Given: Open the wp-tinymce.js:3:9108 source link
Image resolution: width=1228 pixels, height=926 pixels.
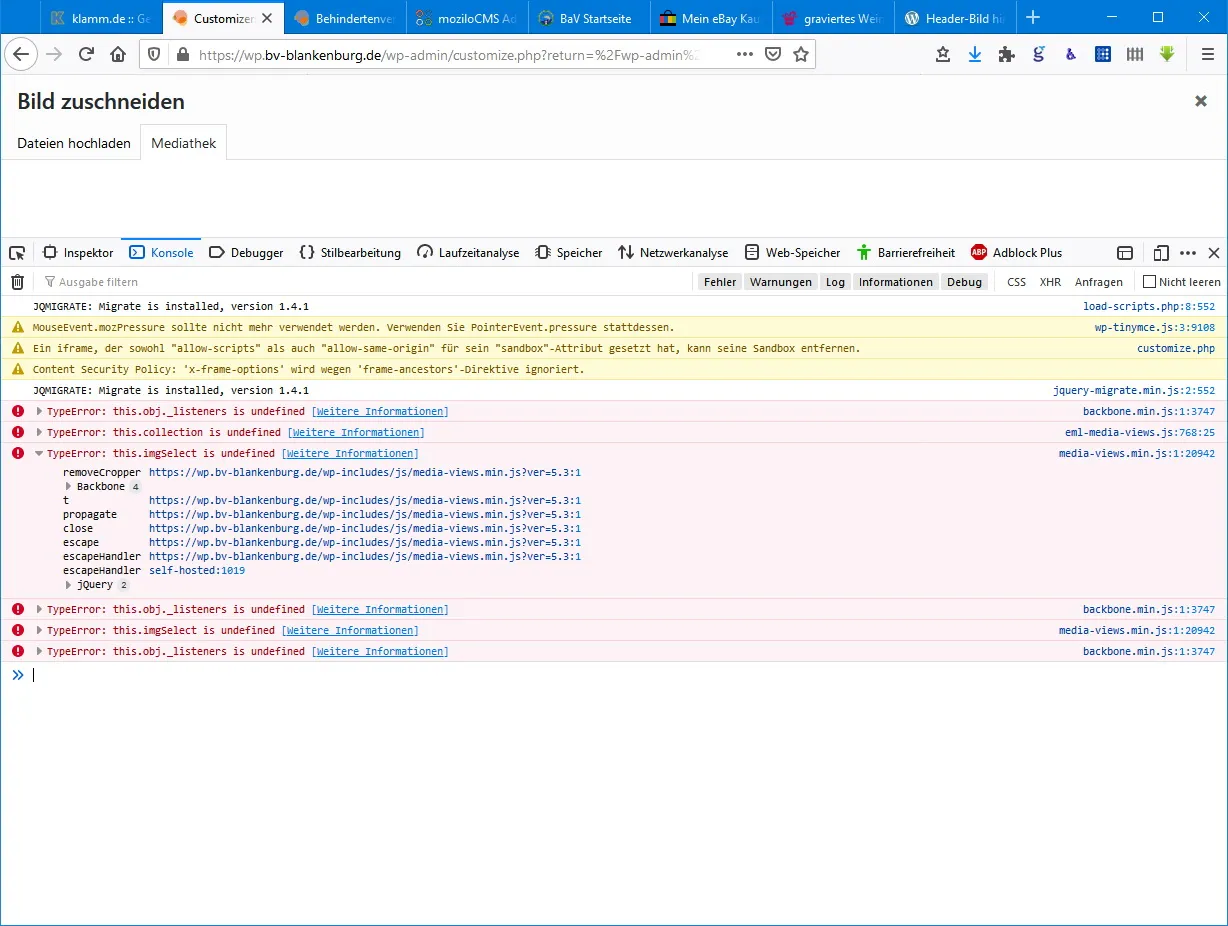Looking at the screenshot, I should point(1155,327).
